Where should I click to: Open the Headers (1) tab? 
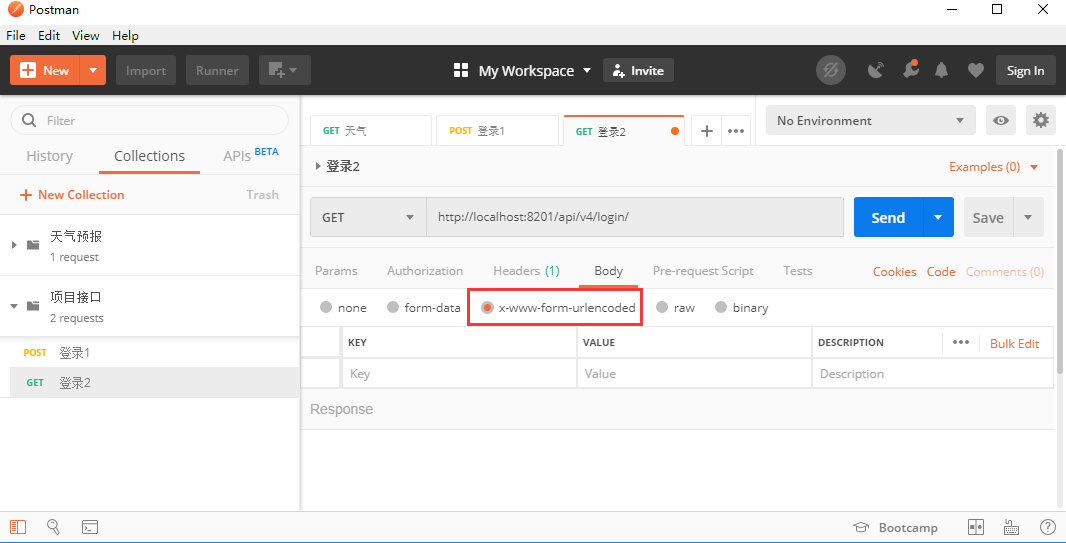click(x=526, y=270)
